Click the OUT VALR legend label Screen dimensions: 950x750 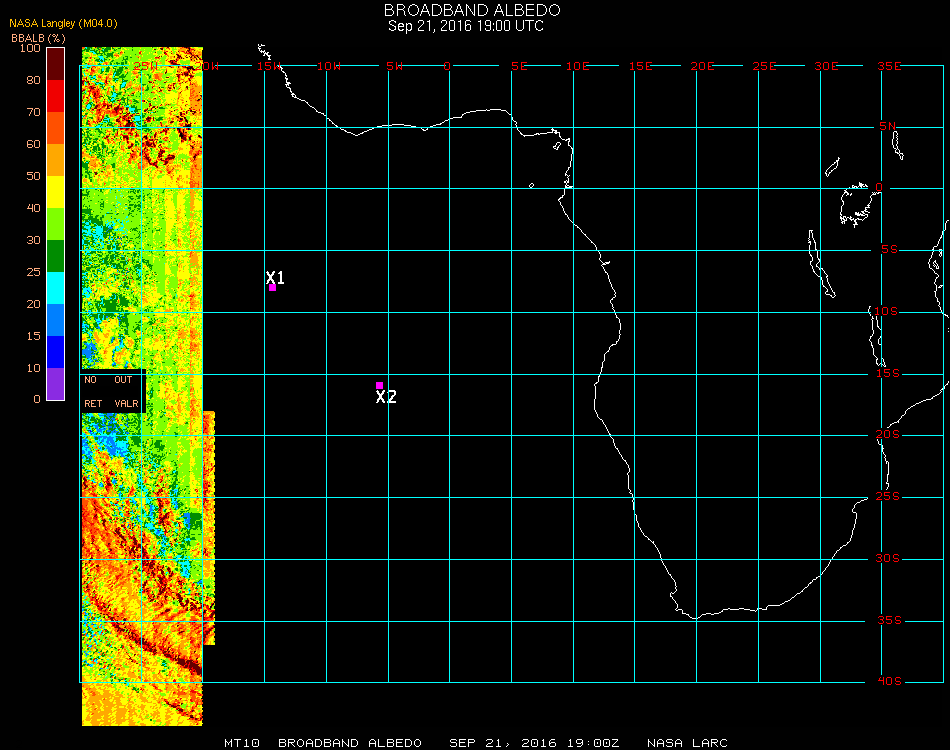point(125,392)
